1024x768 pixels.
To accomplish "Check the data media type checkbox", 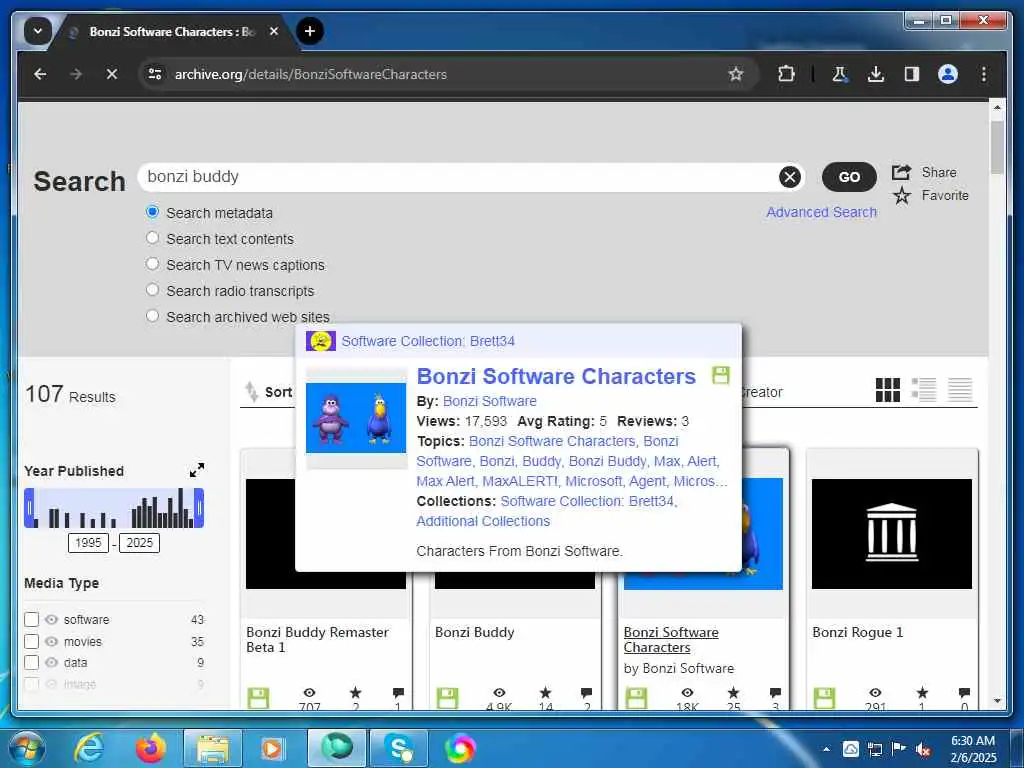I will click(31, 662).
